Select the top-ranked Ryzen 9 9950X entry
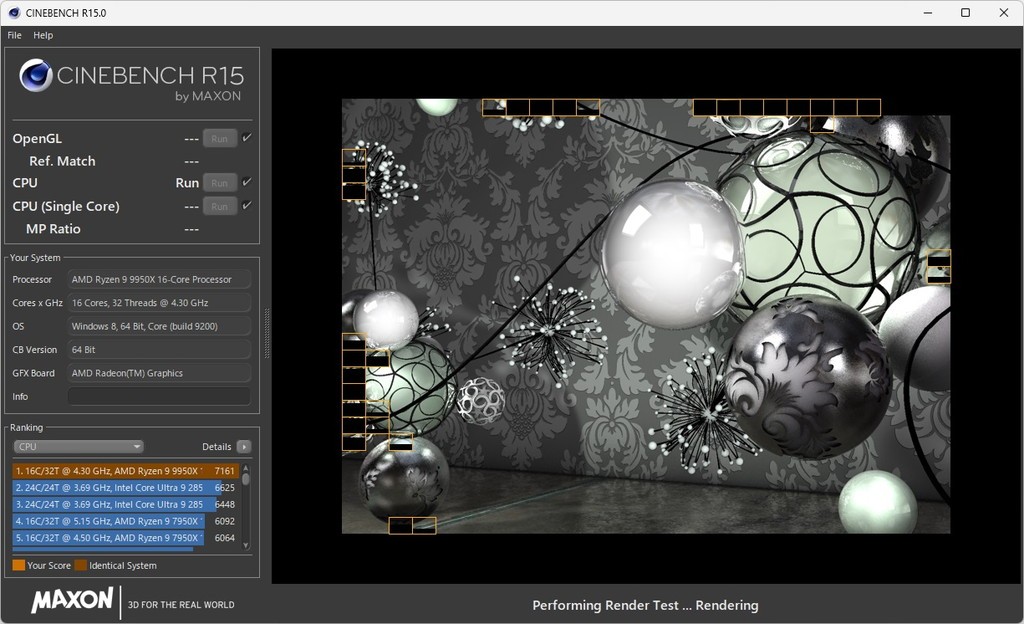This screenshot has height=624, width=1024. (110, 471)
